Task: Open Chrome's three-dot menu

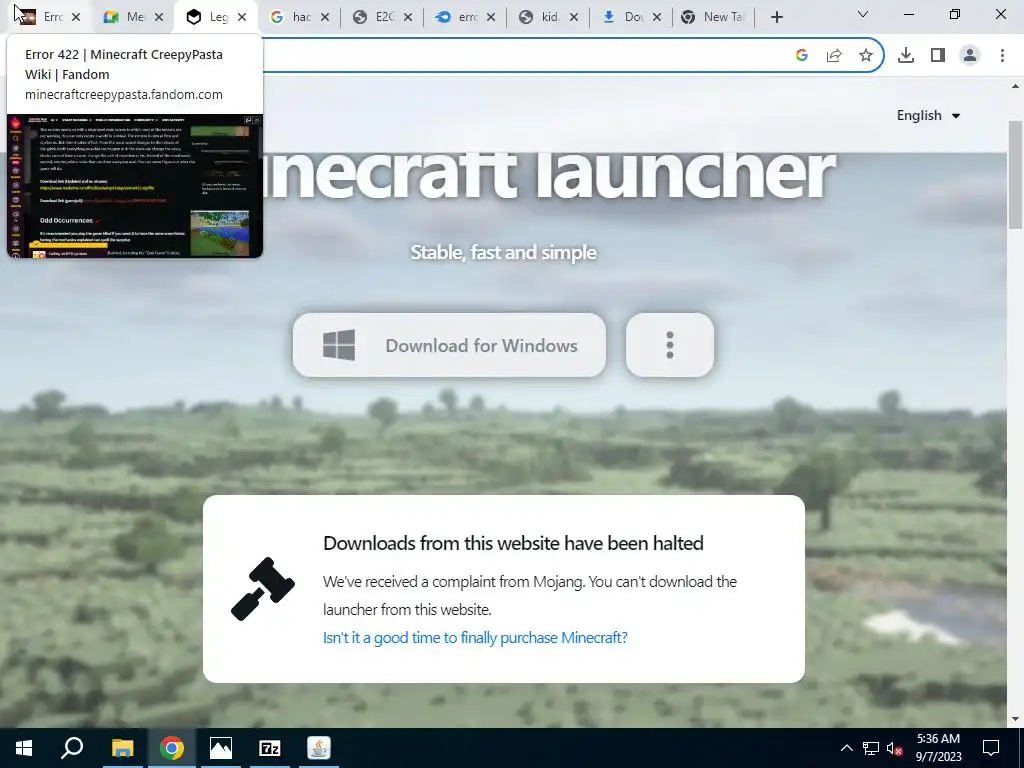Action: 1002,56
